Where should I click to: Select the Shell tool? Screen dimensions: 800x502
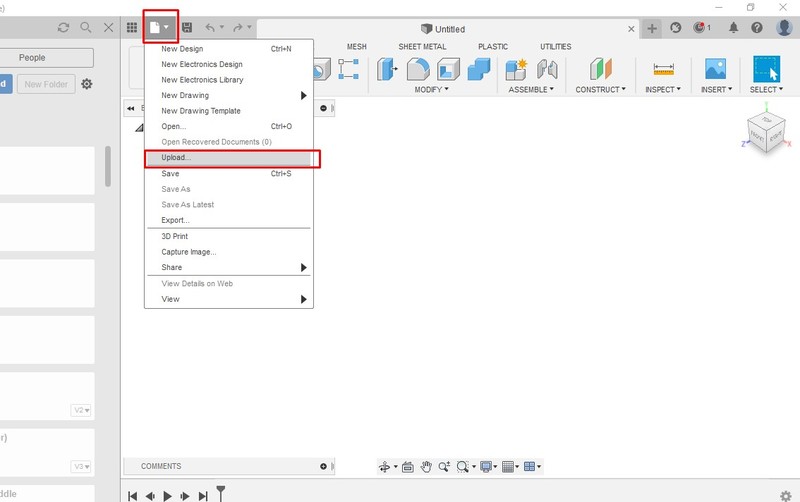[x=448, y=69]
